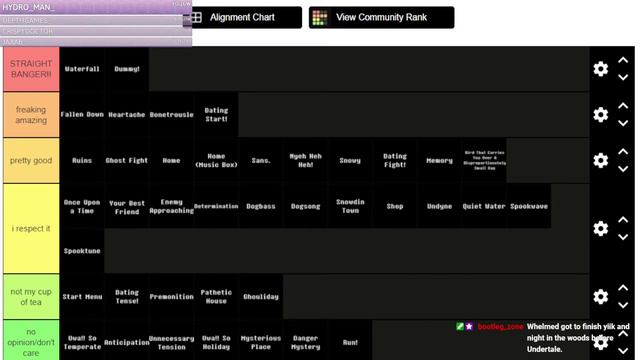The image size is (640, 360).
Task: Select the Anticipation tile
Action: point(127,340)
